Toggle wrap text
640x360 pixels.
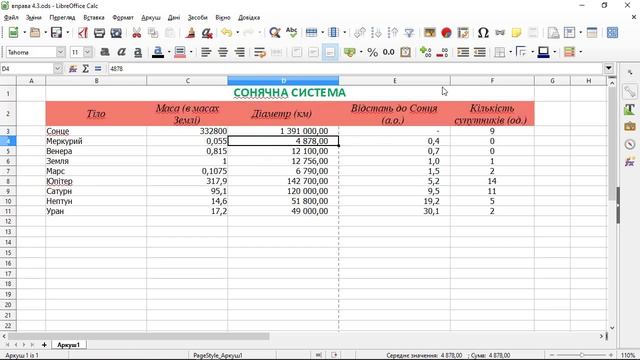click(260, 52)
